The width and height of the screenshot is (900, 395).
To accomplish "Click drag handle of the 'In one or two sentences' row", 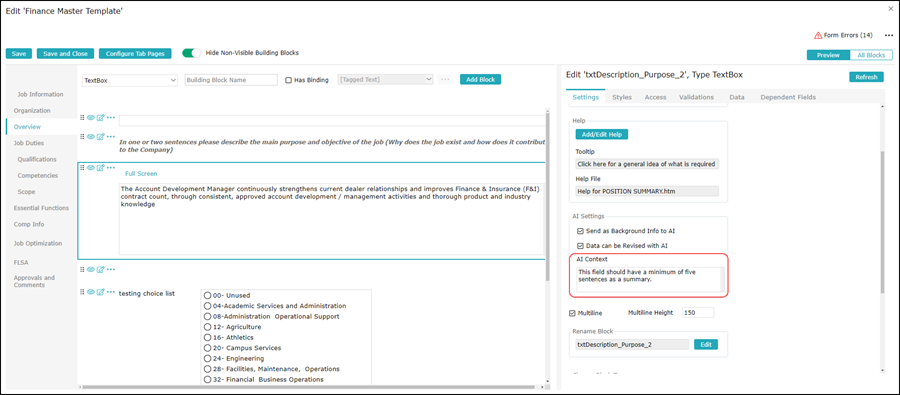I will [x=82, y=137].
